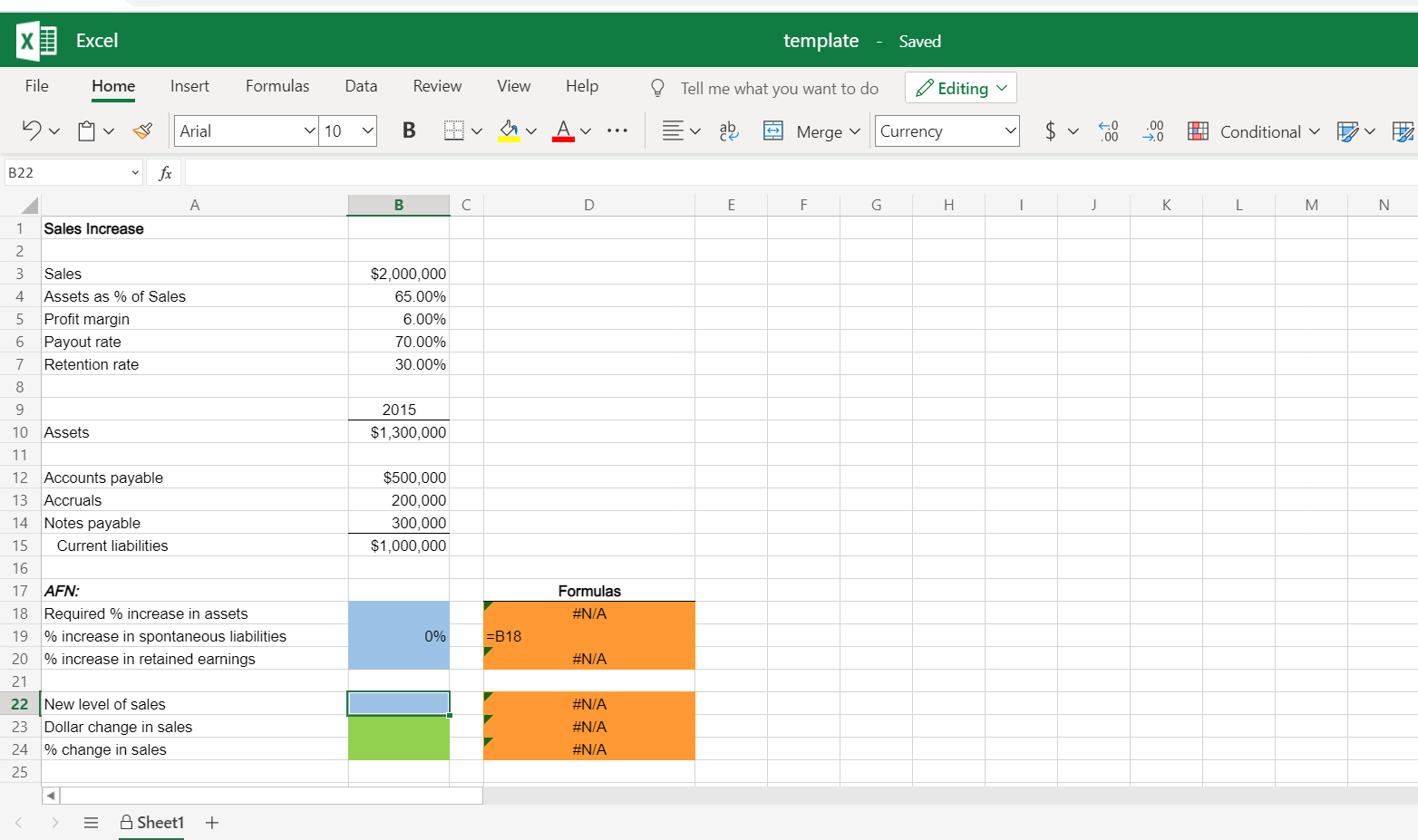Toggle yellow fill color on cell
The image size is (1418, 840).
509,130
